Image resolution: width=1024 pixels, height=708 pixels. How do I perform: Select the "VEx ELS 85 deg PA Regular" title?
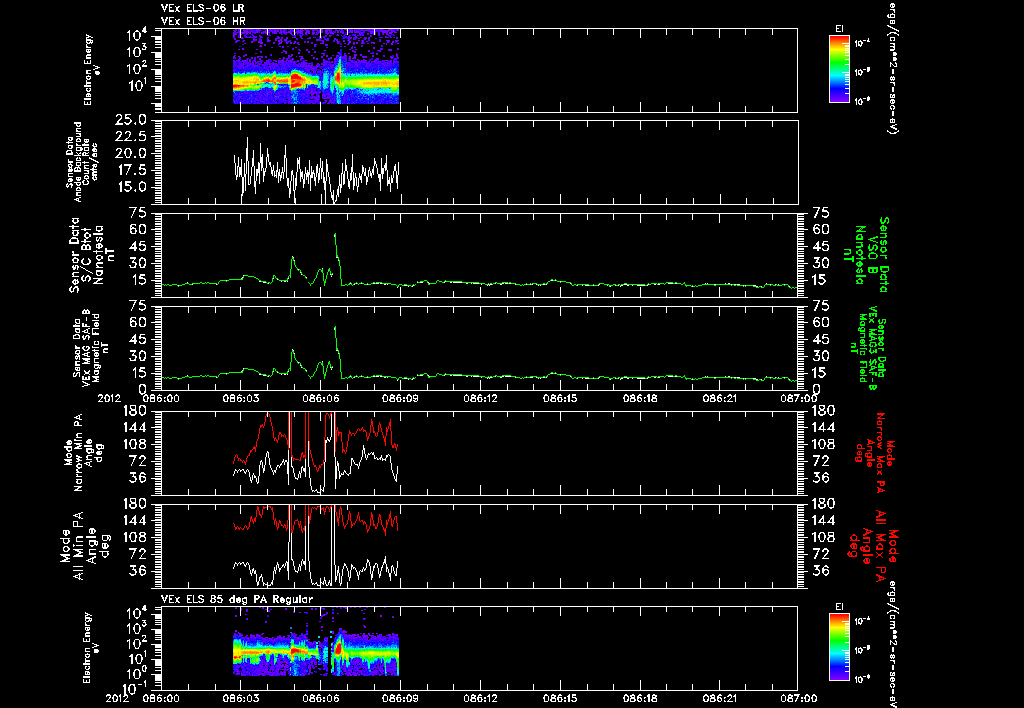(x=237, y=599)
